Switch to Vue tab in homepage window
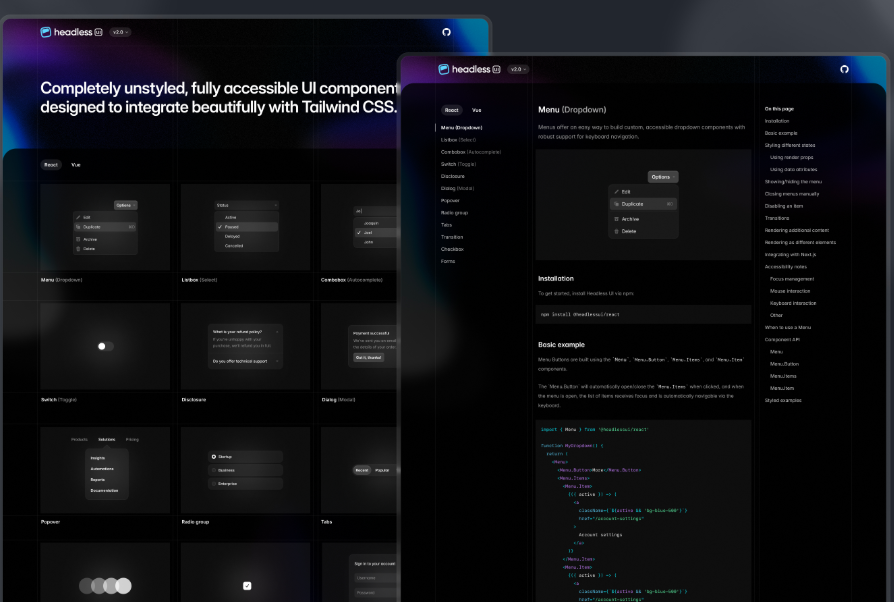 pos(76,165)
